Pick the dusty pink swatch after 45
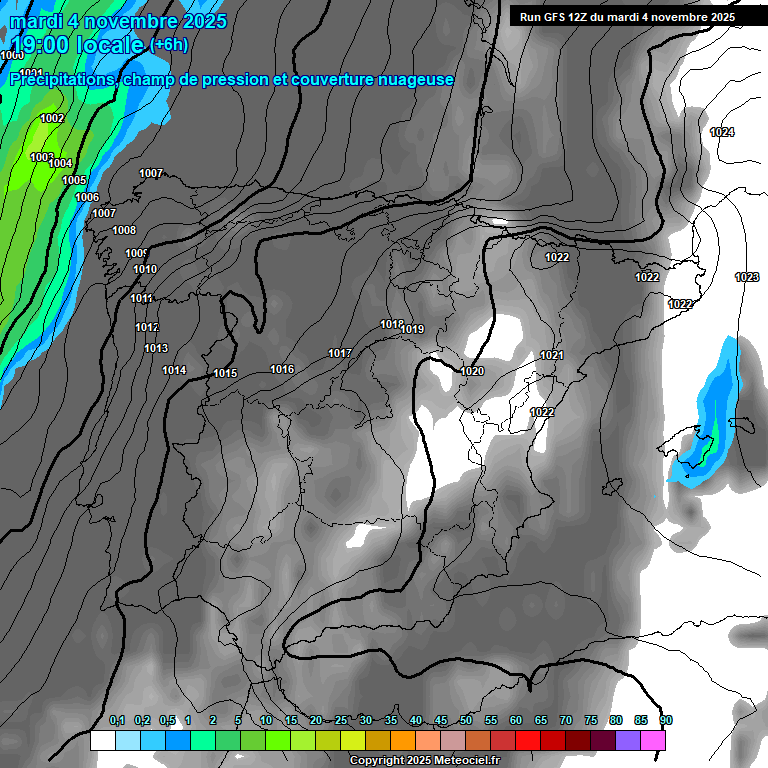Image resolution: width=768 pixels, height=768 pixels. click(453, 740)
